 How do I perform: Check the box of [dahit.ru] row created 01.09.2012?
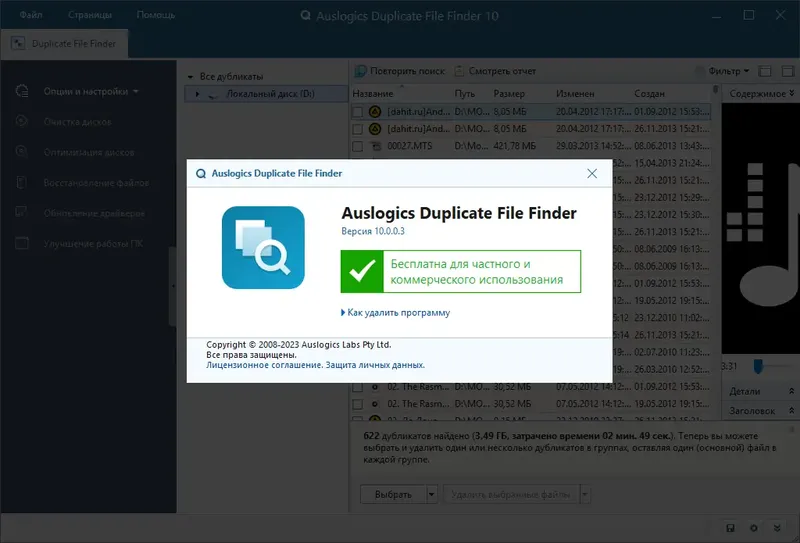(358, 112)
